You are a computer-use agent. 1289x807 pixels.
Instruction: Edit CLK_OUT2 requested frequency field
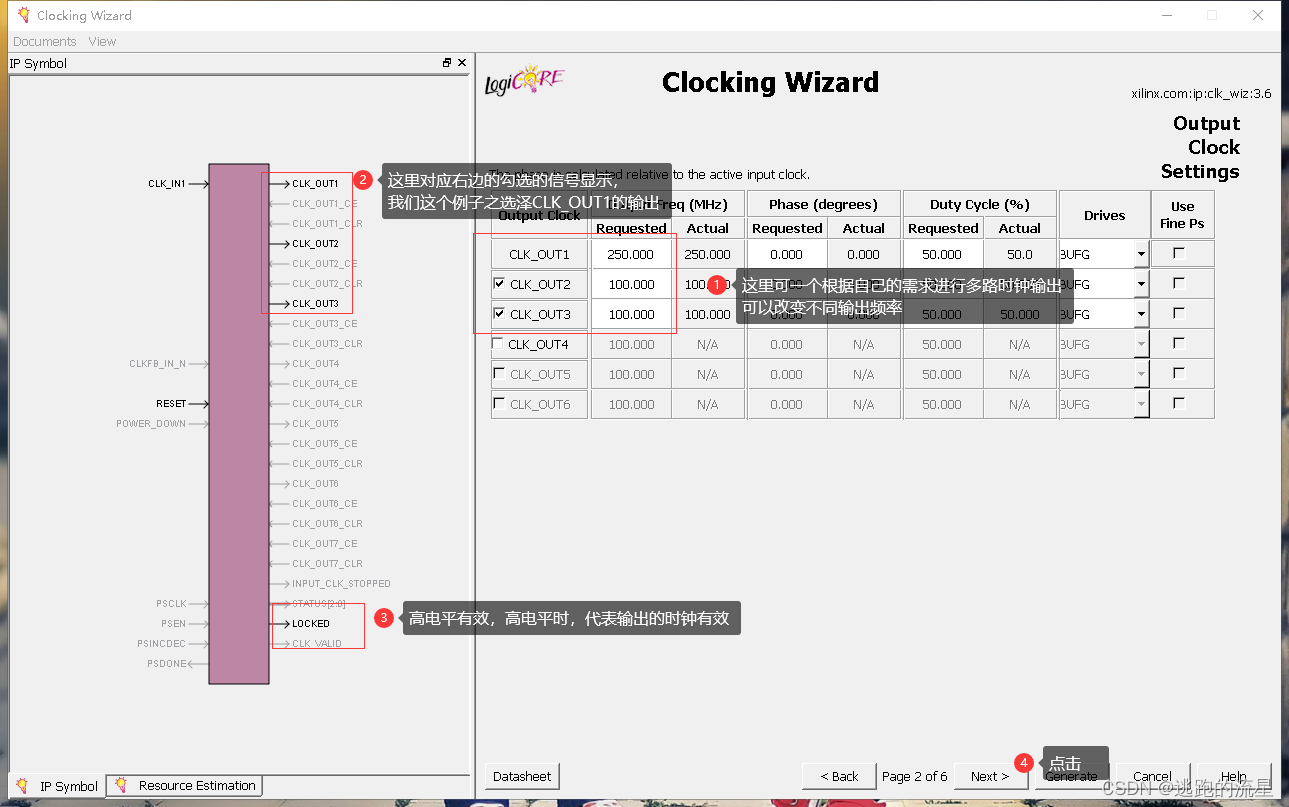tap(631, 284)
